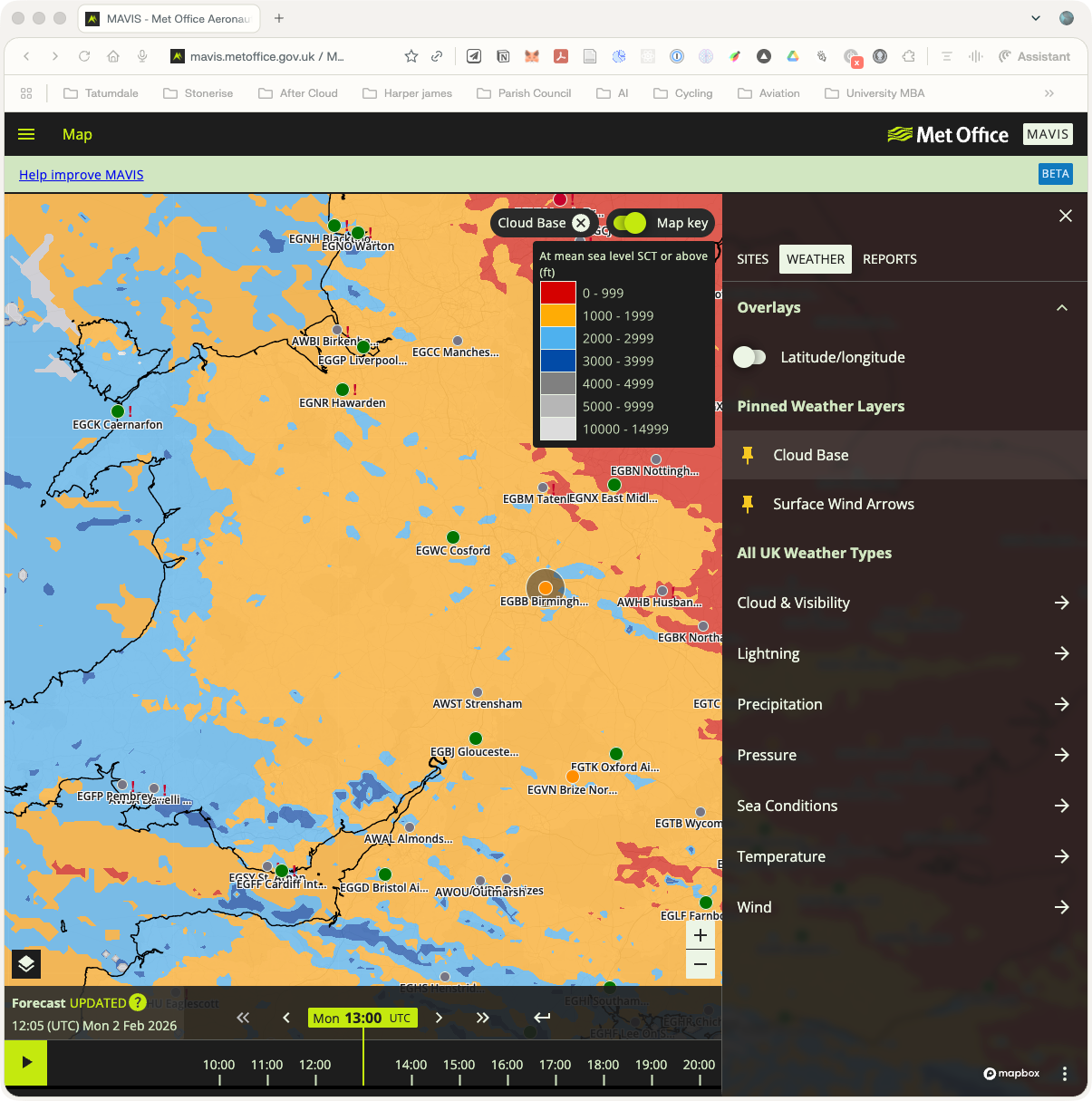Open the Assistant in browser toolbar

[1034, 56]
